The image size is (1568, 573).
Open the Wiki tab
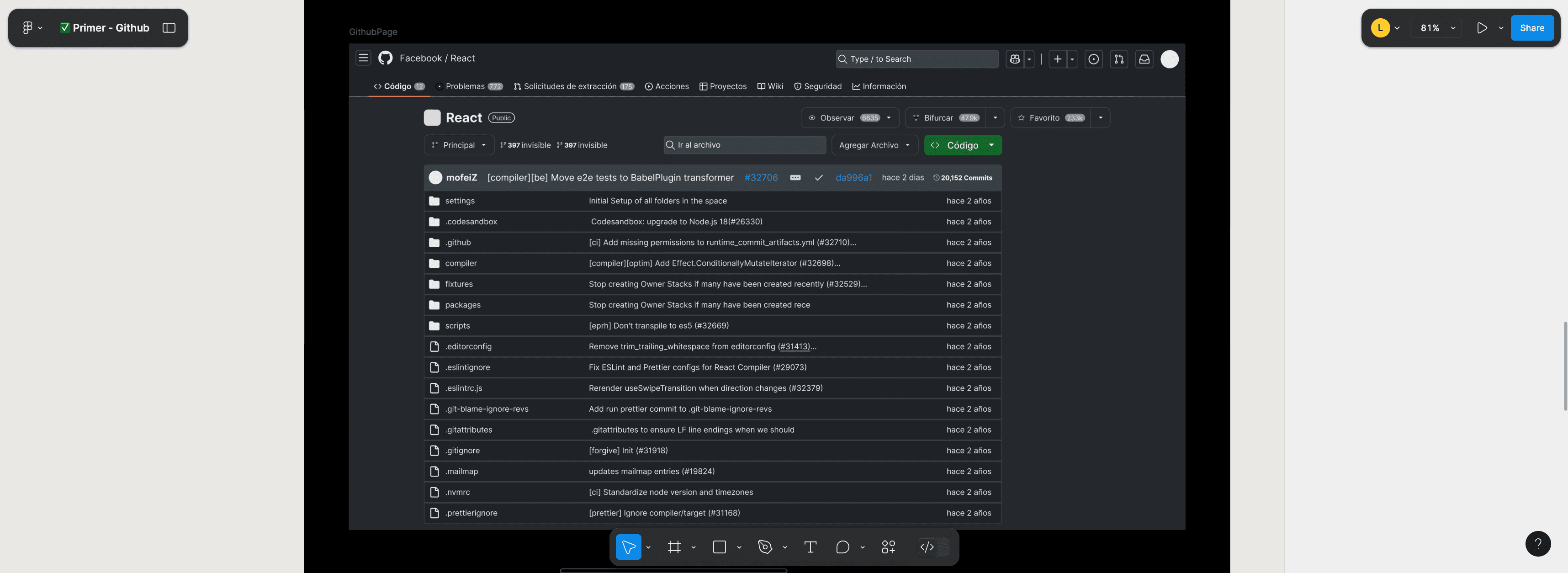point(770,86)
